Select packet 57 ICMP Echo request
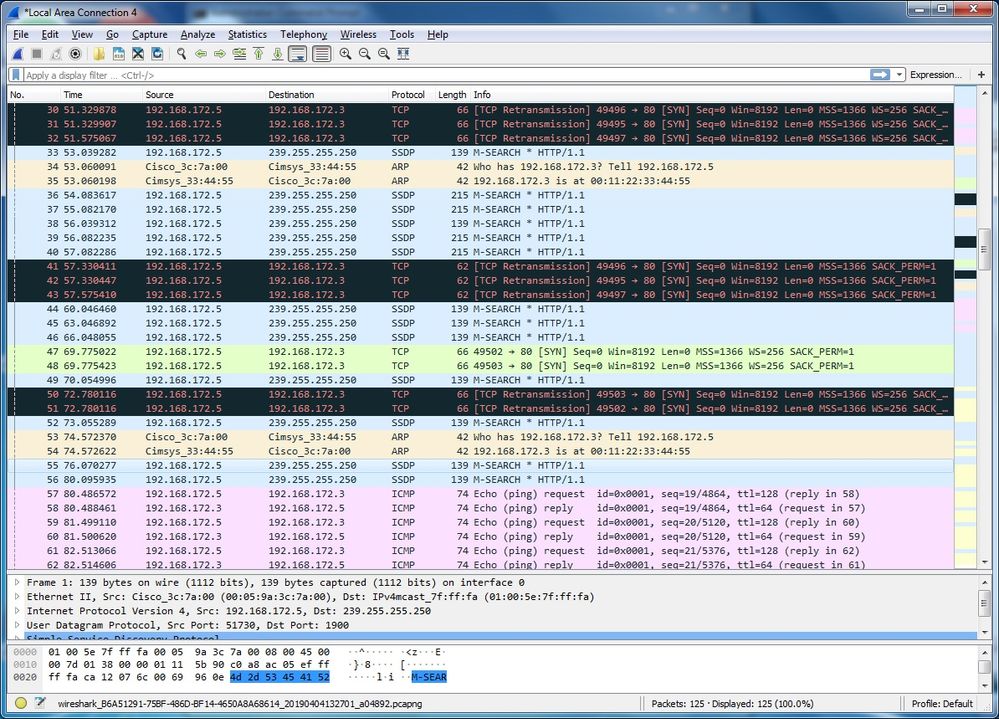The height and width of the screenshot is (719, 999). 481,494
